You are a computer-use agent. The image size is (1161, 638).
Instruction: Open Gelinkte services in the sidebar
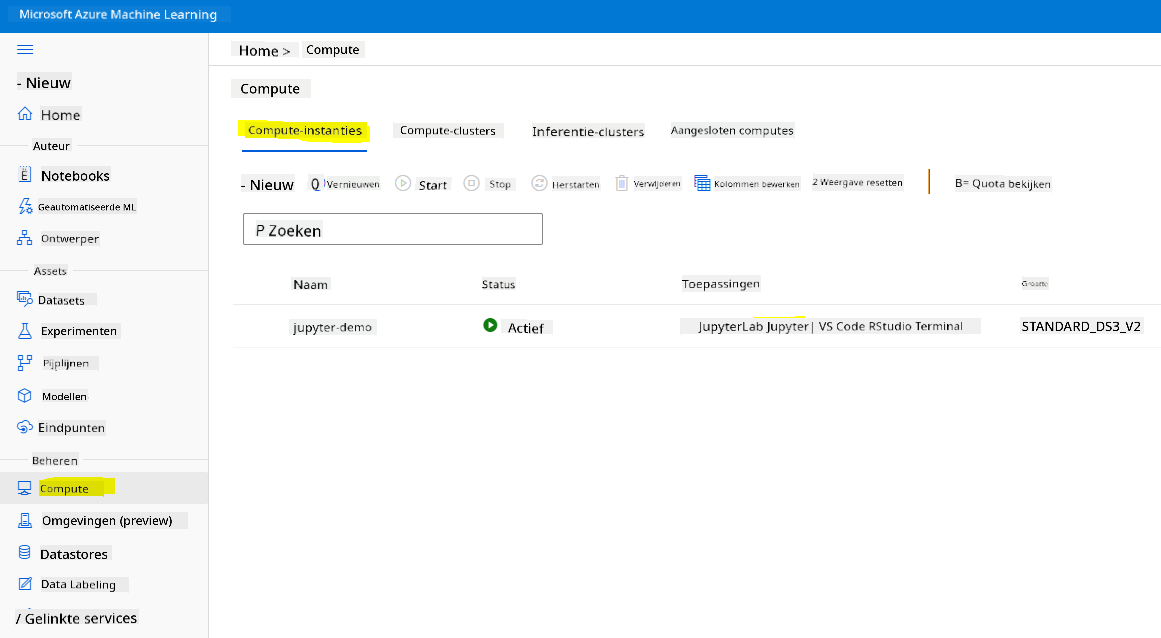81,618
